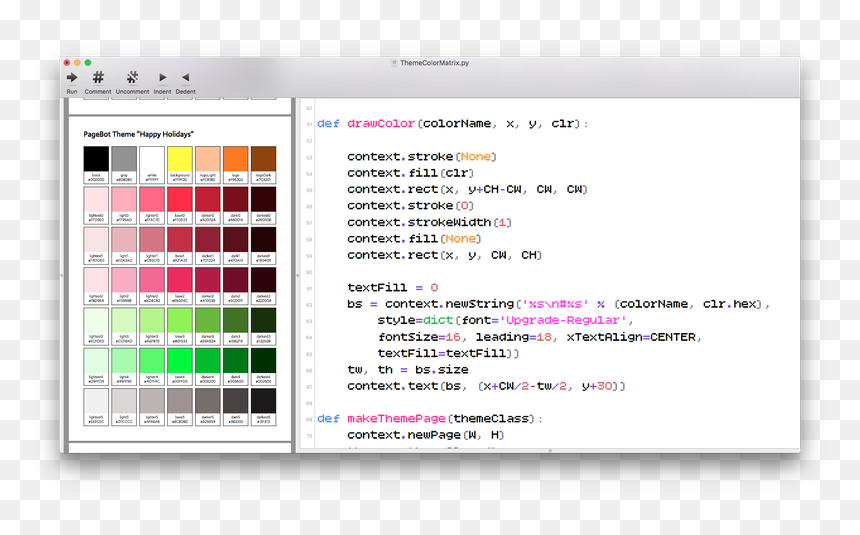Click the 'context.fill(None)' line

414,239
